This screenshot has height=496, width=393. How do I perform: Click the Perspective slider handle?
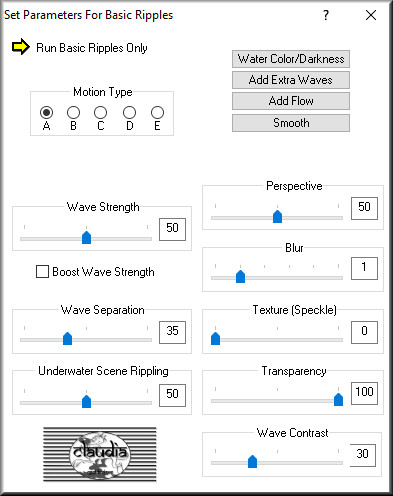click(x=277, y=216)
